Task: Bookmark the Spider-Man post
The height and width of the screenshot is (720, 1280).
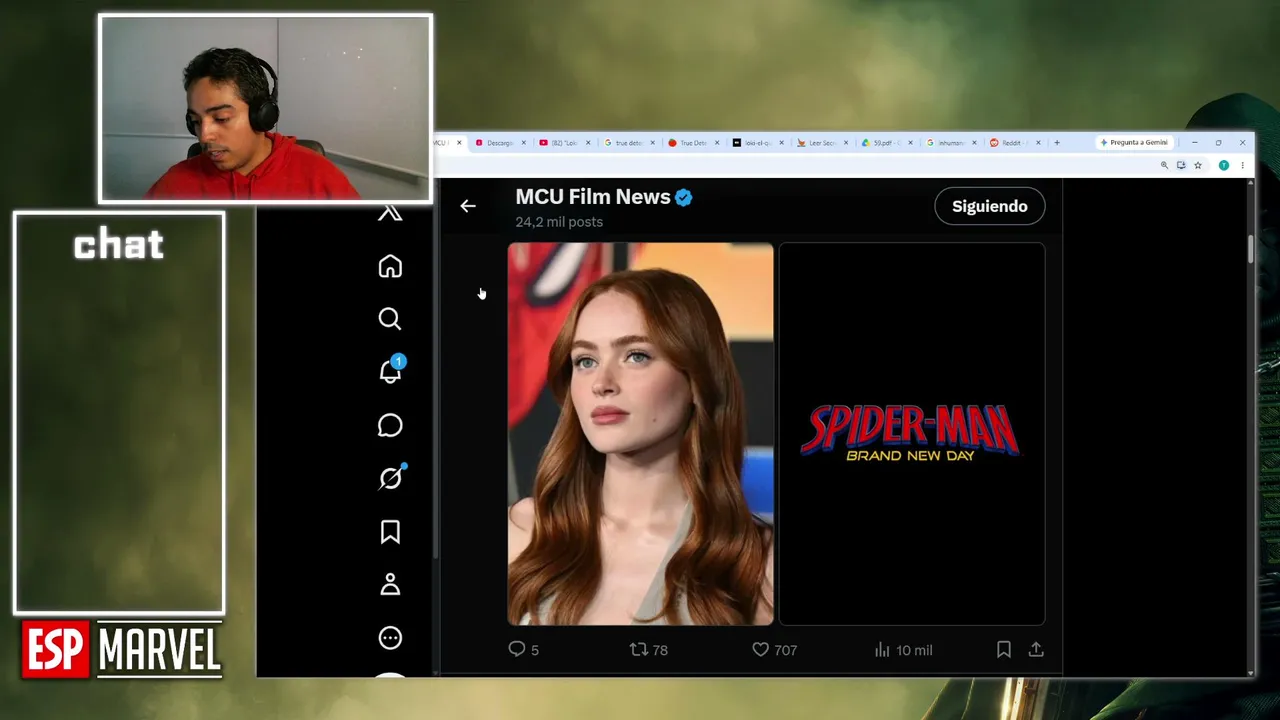Action: pyautogui.click(x=1004, y=650)
